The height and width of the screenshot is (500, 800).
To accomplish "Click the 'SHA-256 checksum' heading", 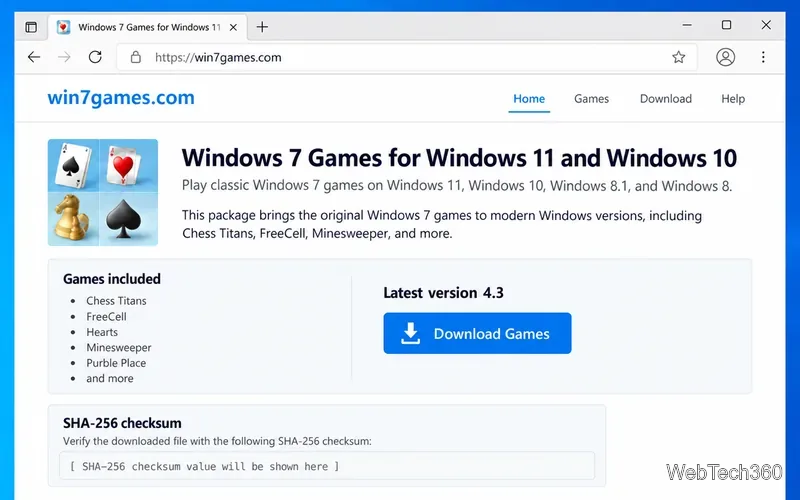I will [122, 423].
